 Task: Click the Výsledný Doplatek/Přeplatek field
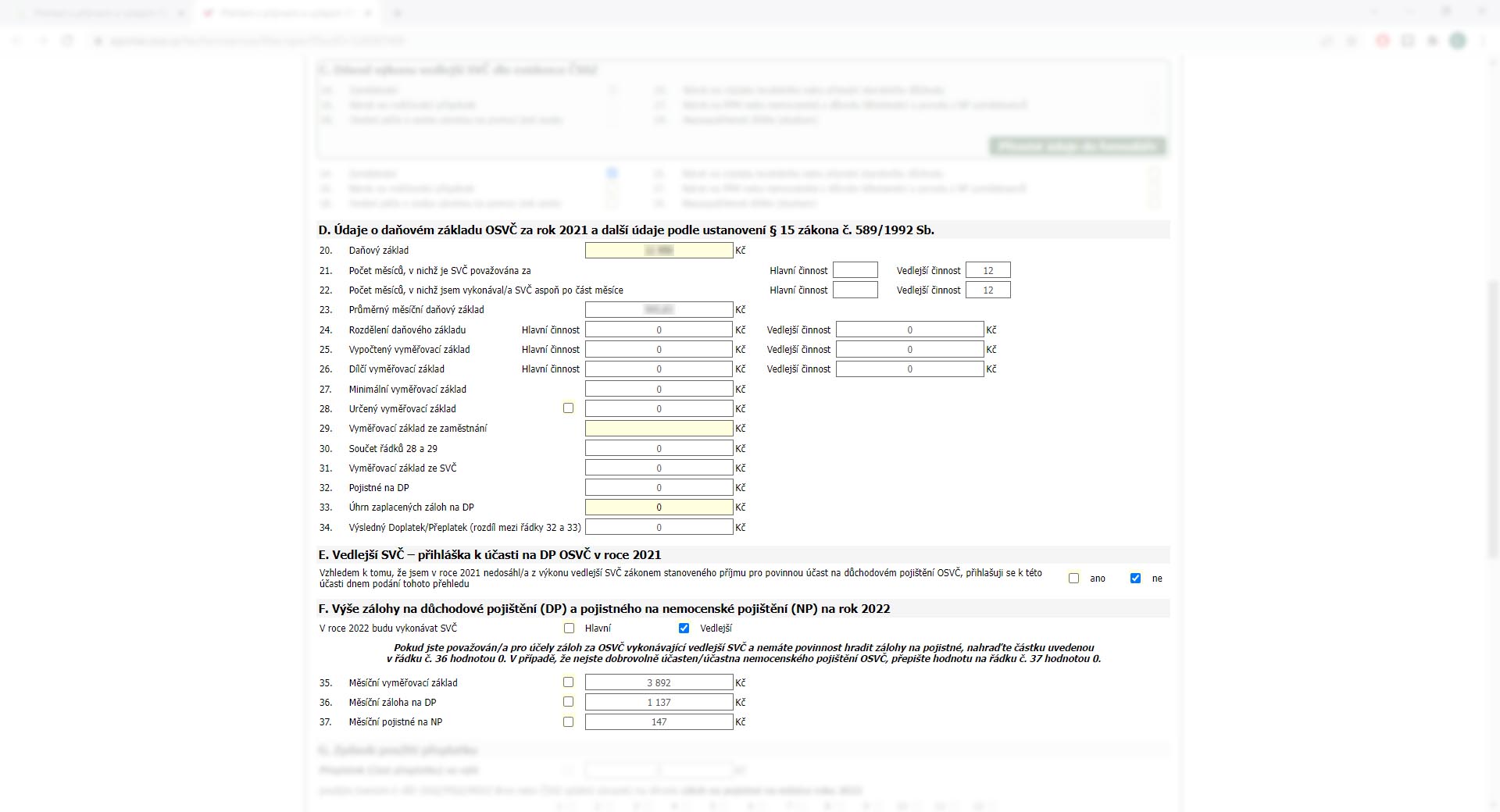coord(659,528)
